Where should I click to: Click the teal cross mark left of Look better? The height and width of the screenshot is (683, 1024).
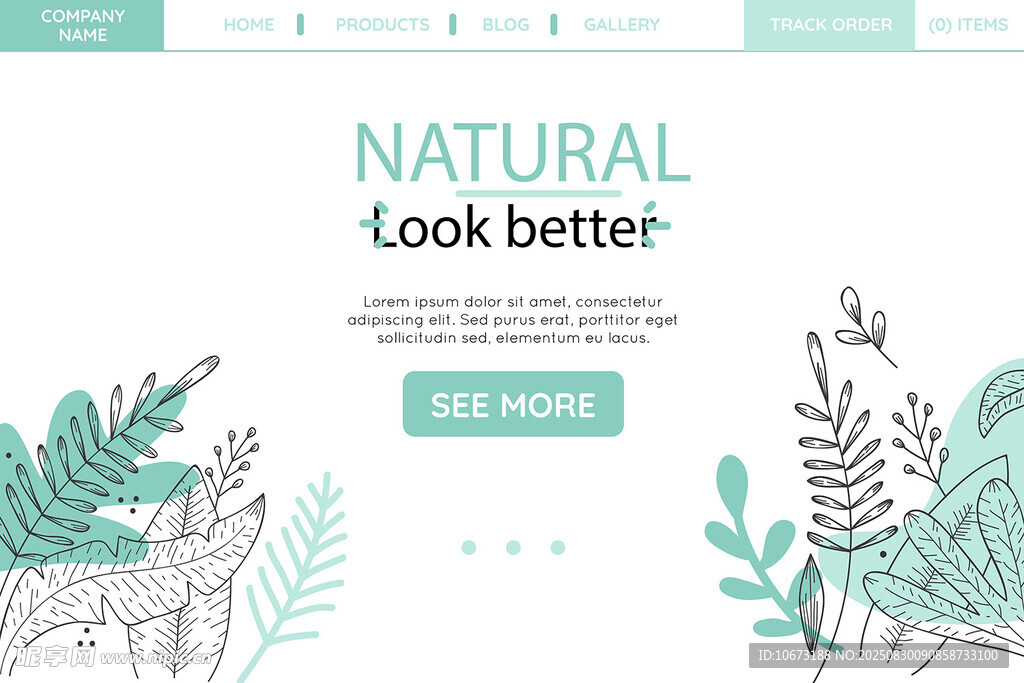[375, 225]
